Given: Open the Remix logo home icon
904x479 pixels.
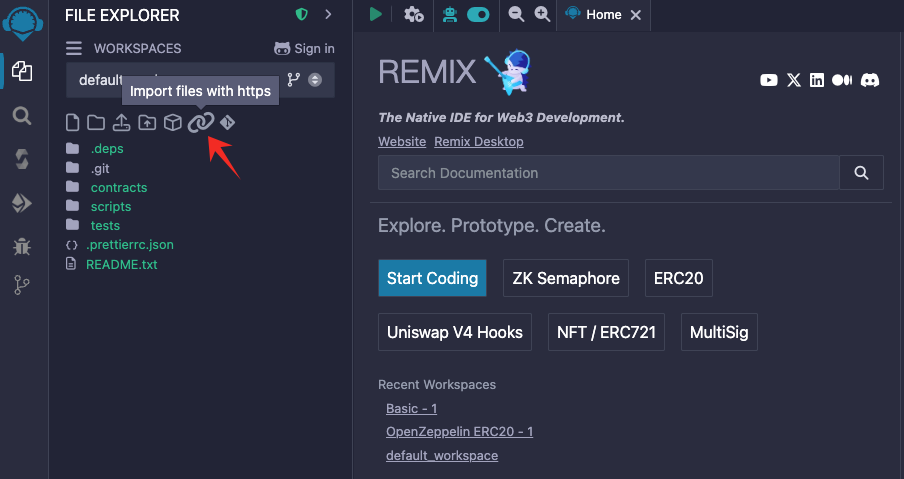Looking at the screenshot, I should pos(23,24).
